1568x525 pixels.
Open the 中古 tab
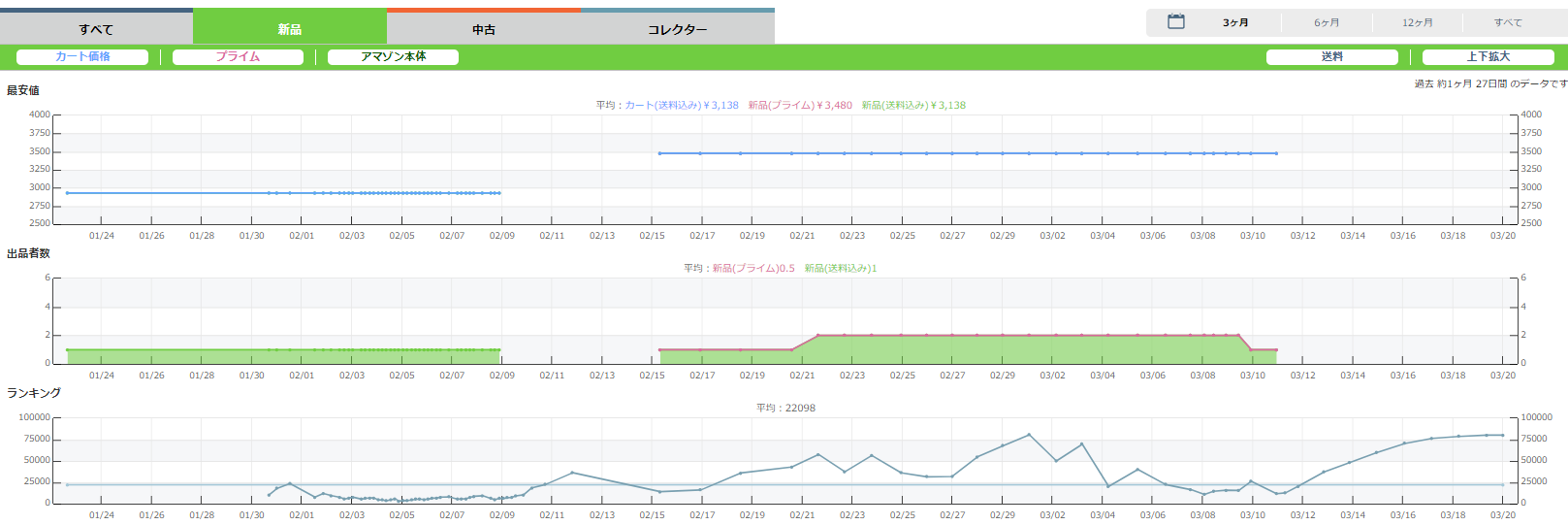coord(484,29)
